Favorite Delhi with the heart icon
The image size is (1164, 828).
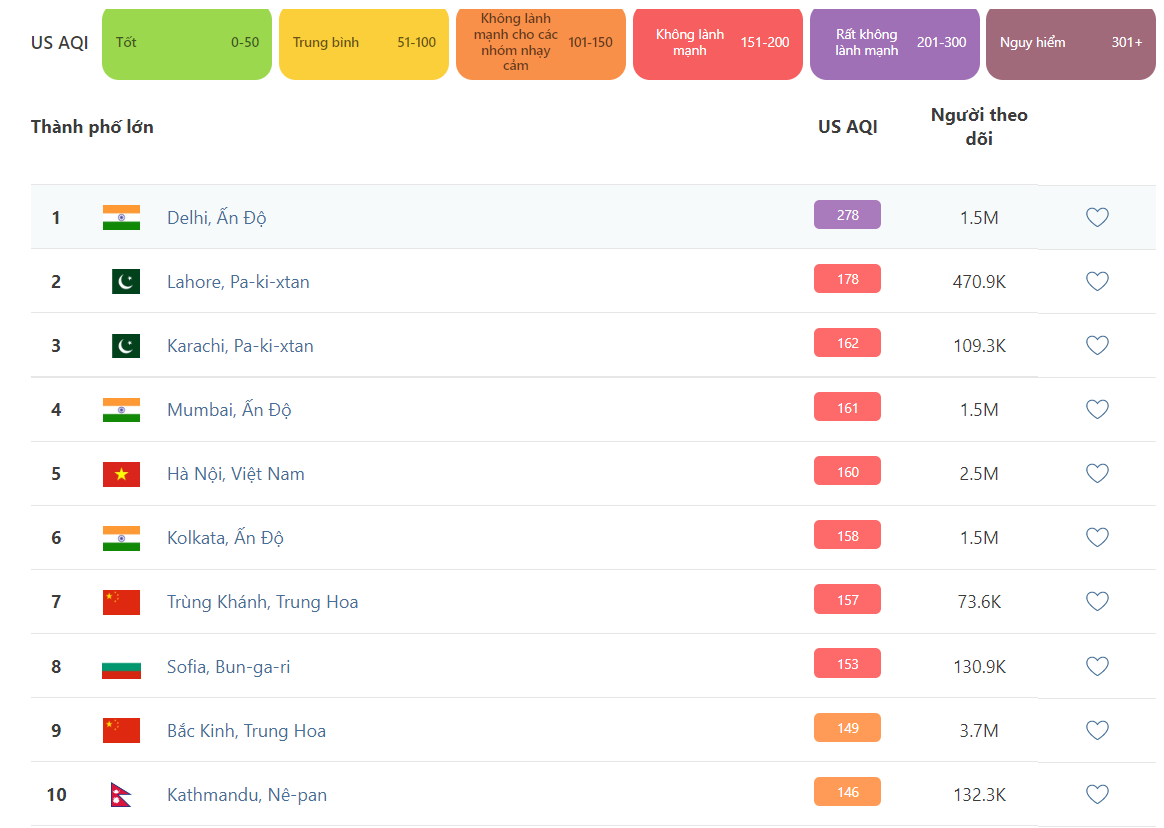point(1097,217)
